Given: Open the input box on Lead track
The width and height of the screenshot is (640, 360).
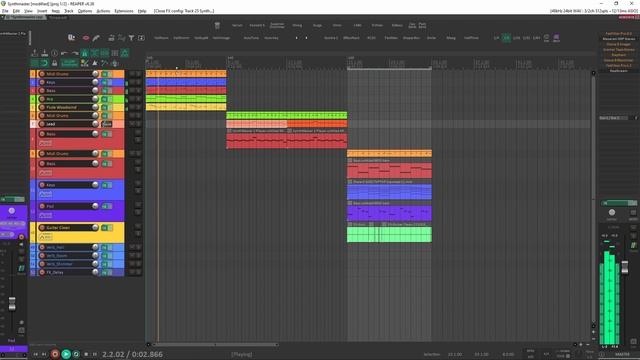Looking at the screenshot, I should (x=107, y=124).
